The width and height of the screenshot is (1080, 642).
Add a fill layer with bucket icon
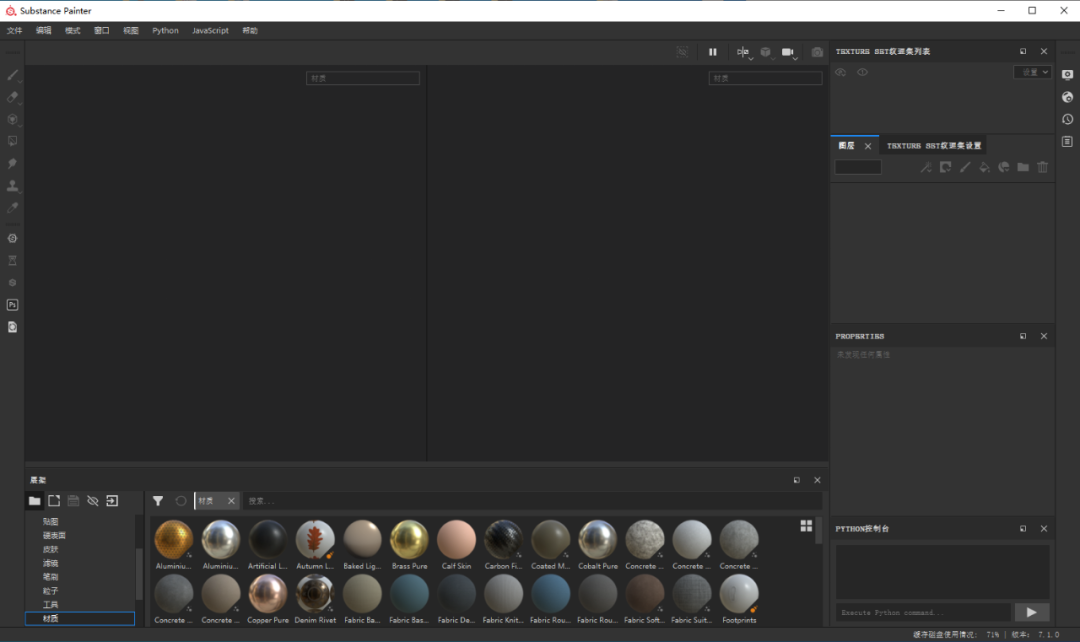coord(984,167)
